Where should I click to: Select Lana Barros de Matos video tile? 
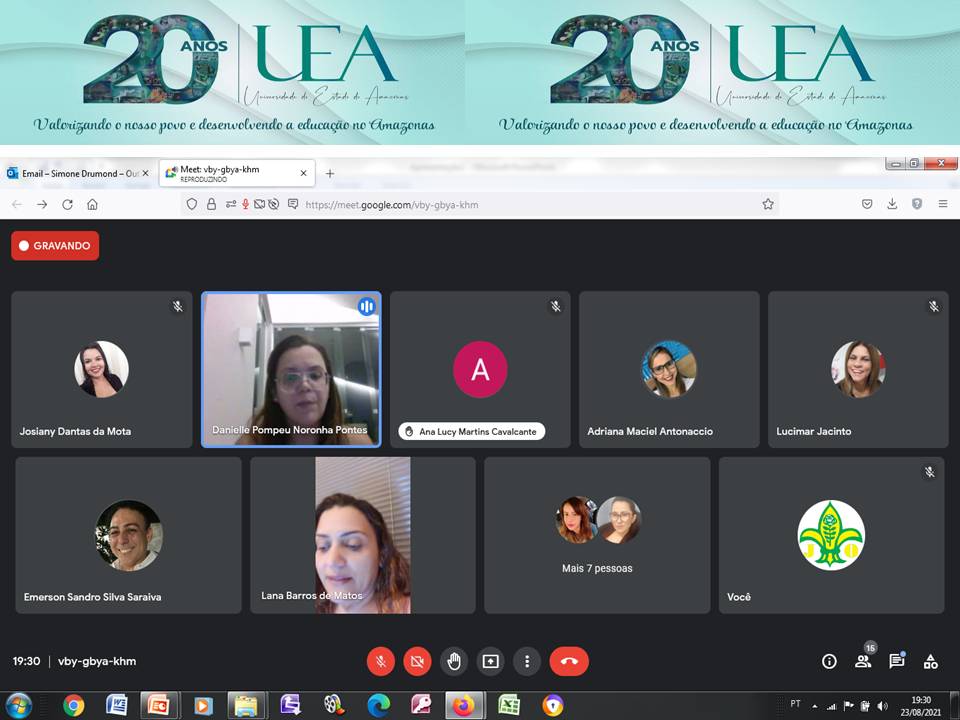pos(363,535)
